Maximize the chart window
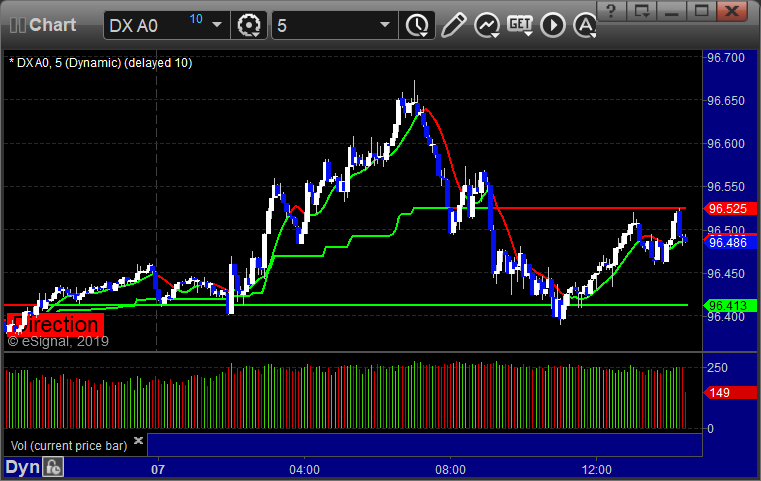The image size is (761, 481). click(x=702, y=11)
